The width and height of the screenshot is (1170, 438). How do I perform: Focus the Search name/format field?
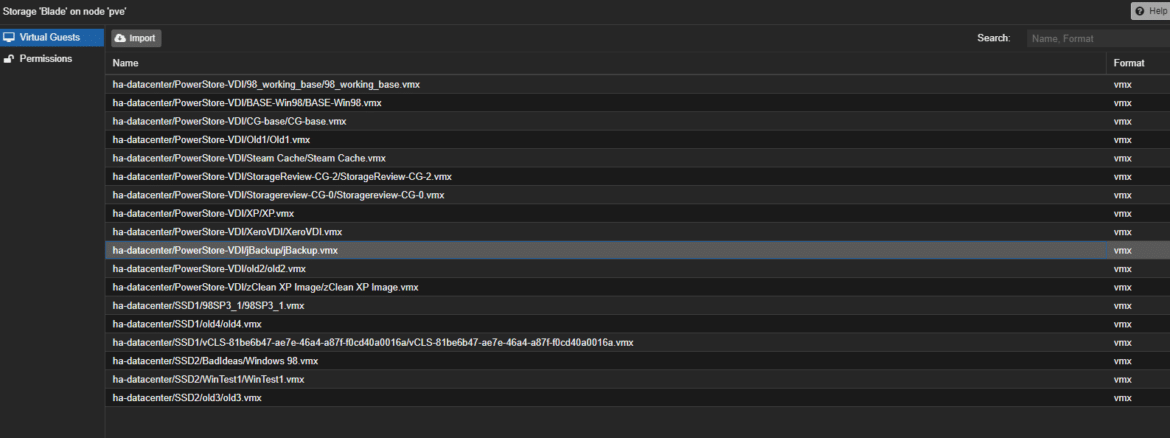[1098, 38]
